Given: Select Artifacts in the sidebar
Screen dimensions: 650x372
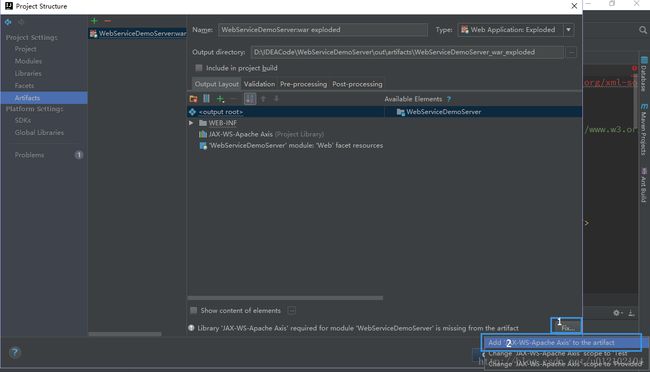Looking at the screenshot, I should pyautogui.click(x=44, y=98).
